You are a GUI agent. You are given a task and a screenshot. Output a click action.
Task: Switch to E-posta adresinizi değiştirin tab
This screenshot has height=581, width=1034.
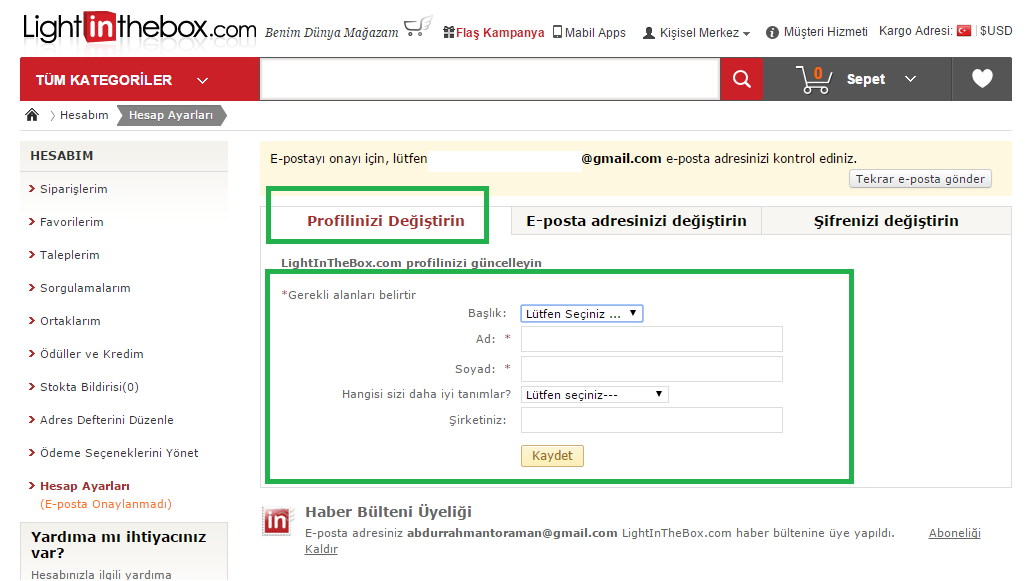(x=636, y=220)
